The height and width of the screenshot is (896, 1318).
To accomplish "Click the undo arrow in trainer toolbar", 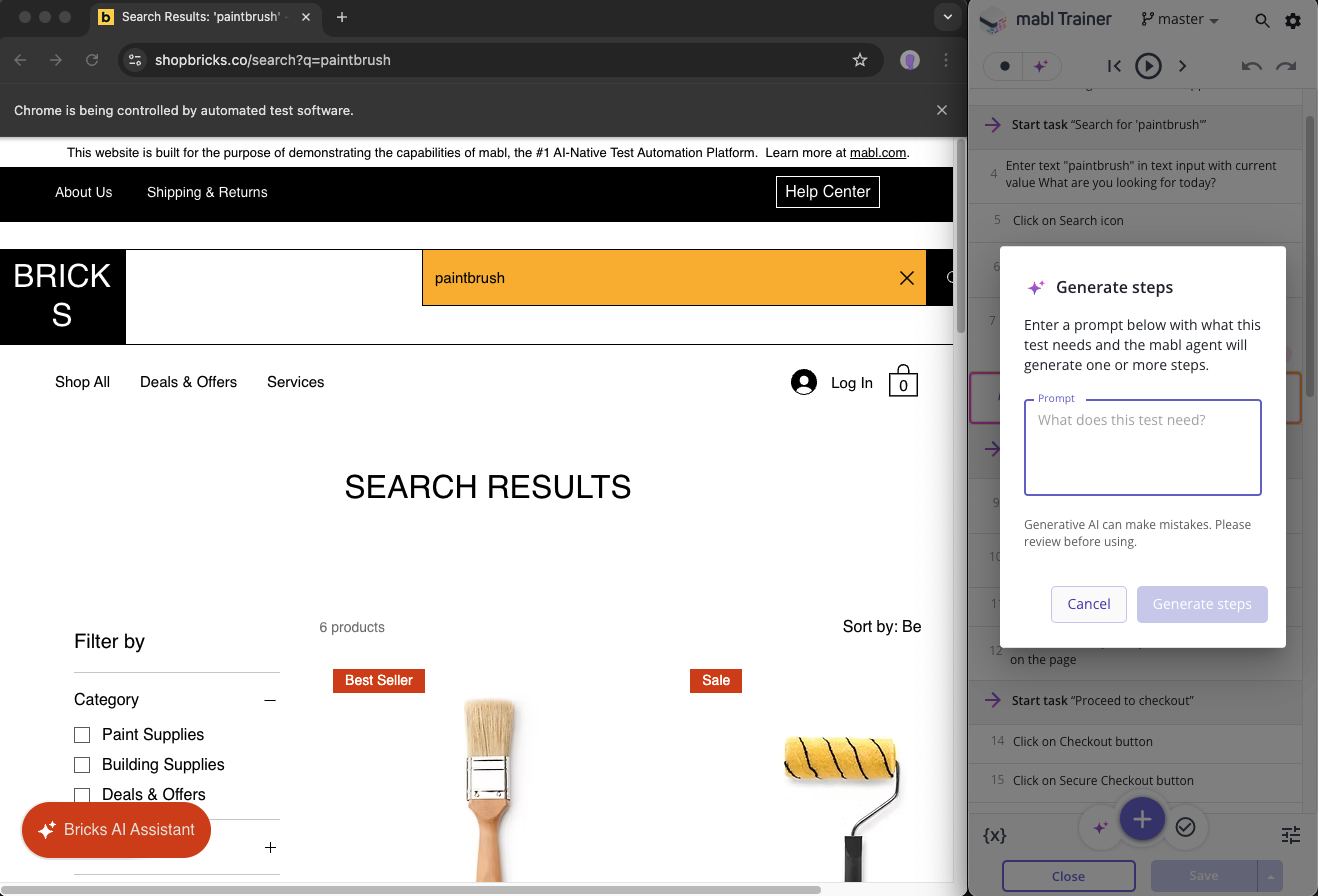I will coord(1251,66).
